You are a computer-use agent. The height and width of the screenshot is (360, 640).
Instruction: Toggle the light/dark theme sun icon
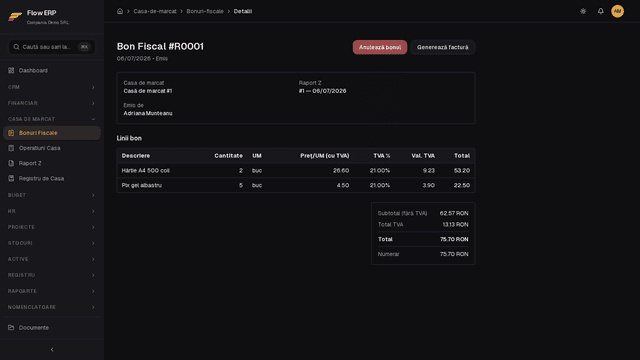click(x=583, y=11)
